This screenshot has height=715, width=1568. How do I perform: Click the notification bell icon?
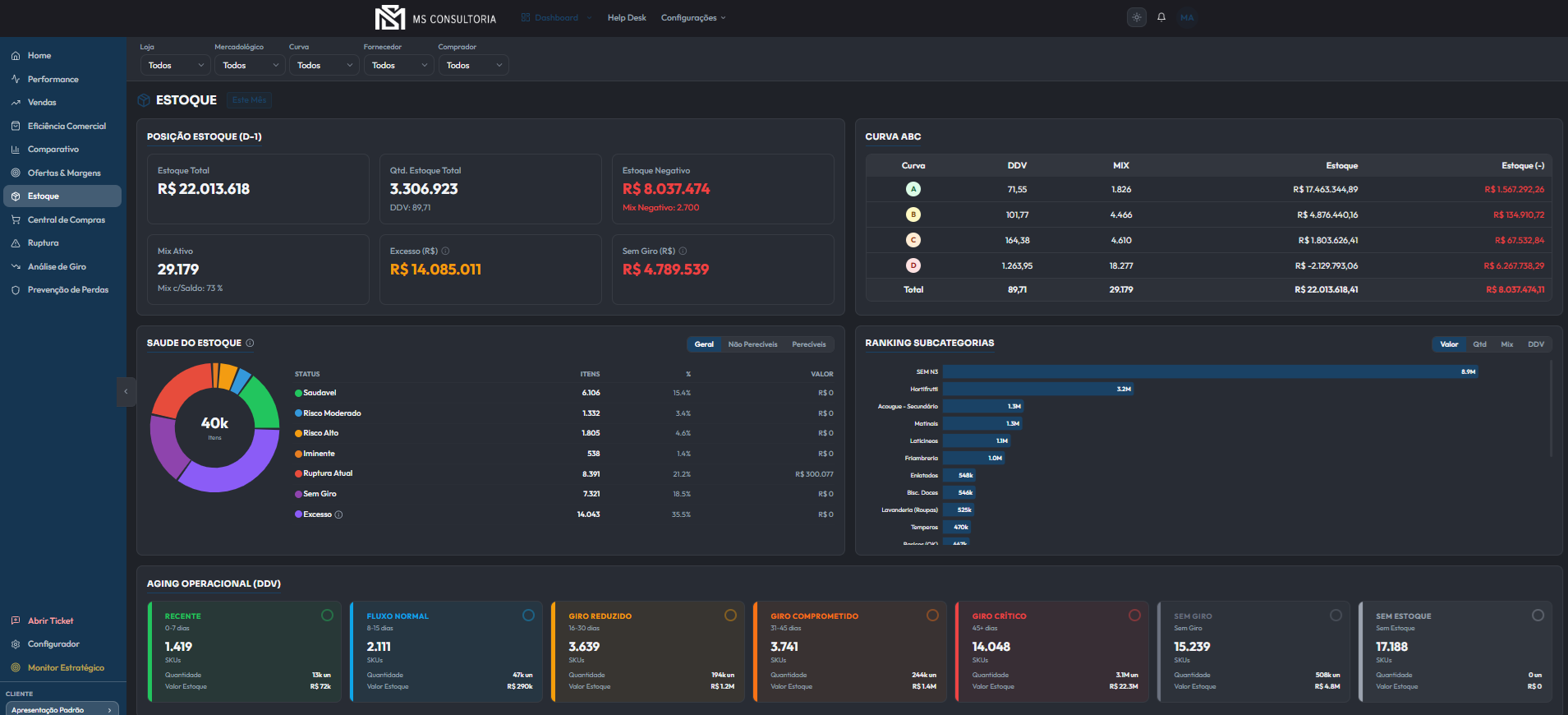click(1161, 17)
